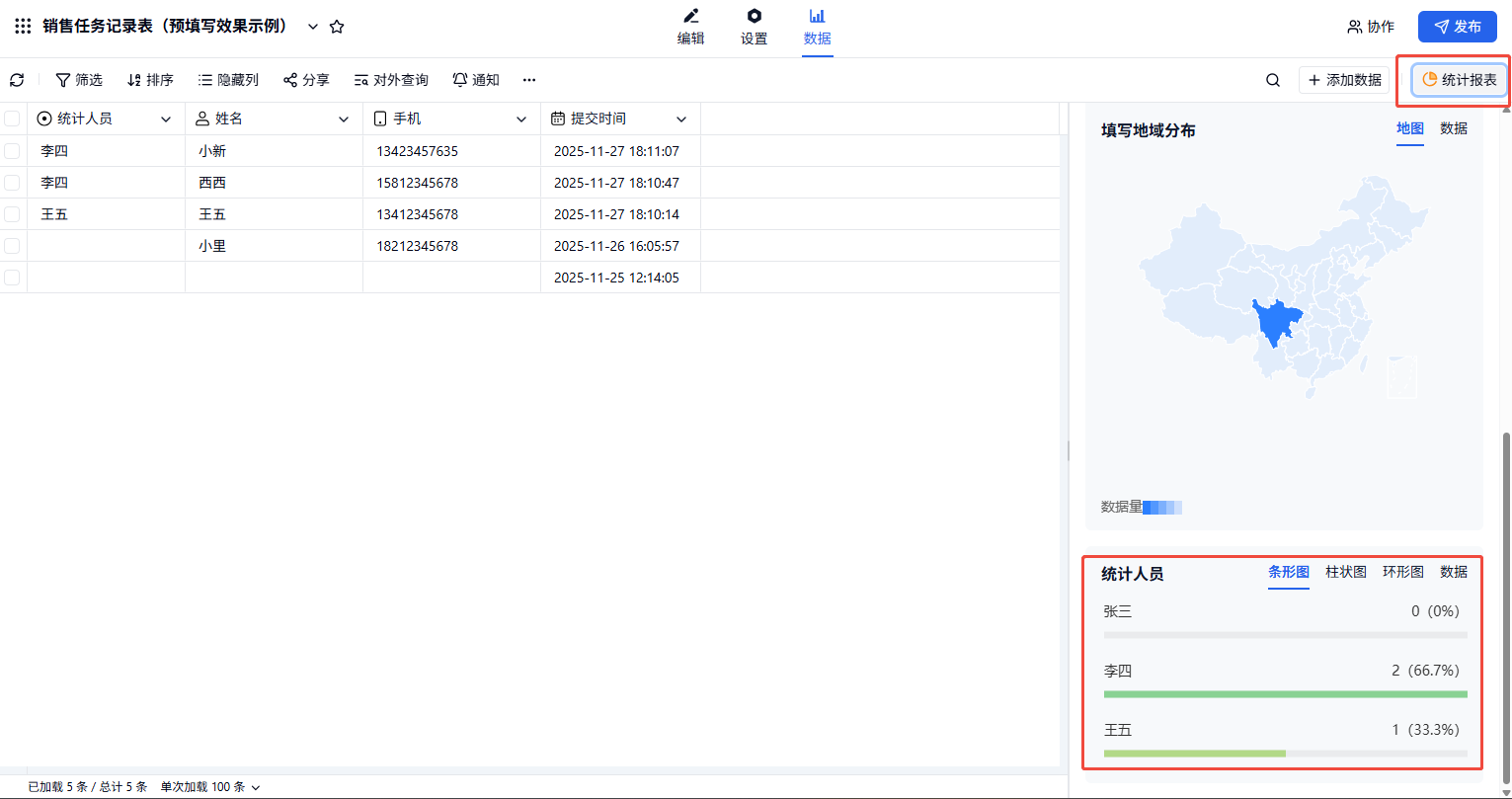1512x799 pixels.
Task: Click the search magnifier icon
Action: click(1273, 80)
